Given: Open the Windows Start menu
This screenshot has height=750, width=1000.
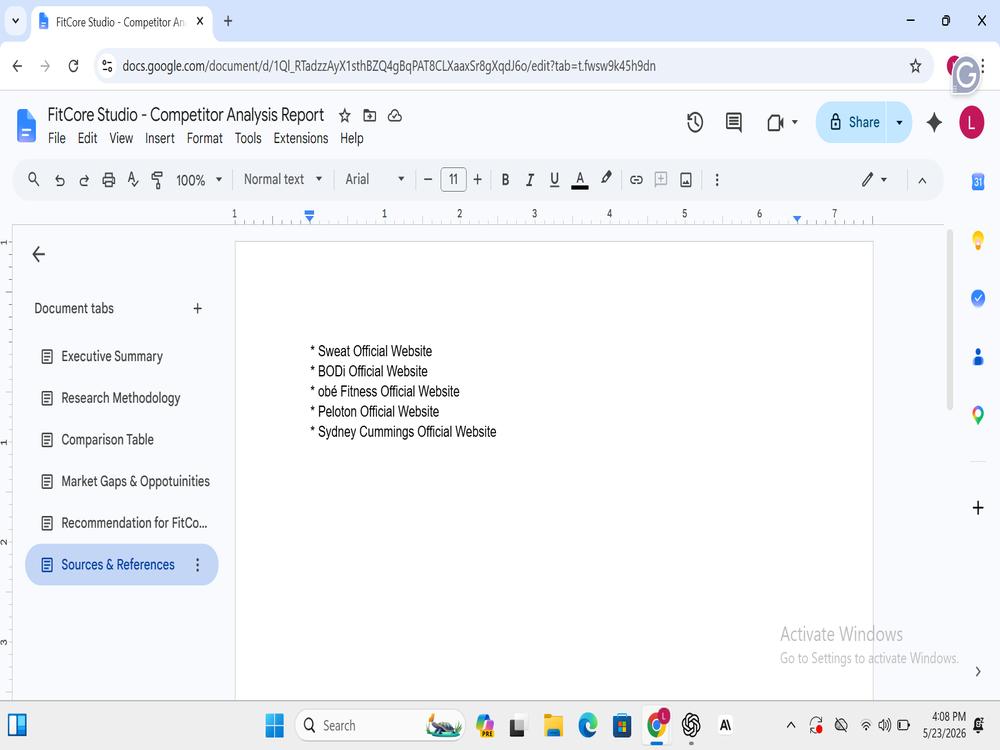Looking at the screenshot, I should click(x=274, y=725).
